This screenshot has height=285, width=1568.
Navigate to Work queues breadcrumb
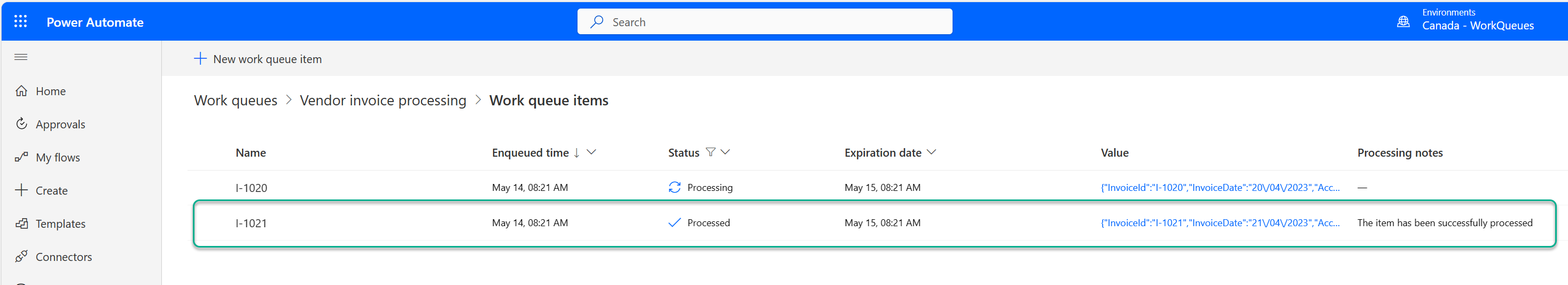[236, 101]
